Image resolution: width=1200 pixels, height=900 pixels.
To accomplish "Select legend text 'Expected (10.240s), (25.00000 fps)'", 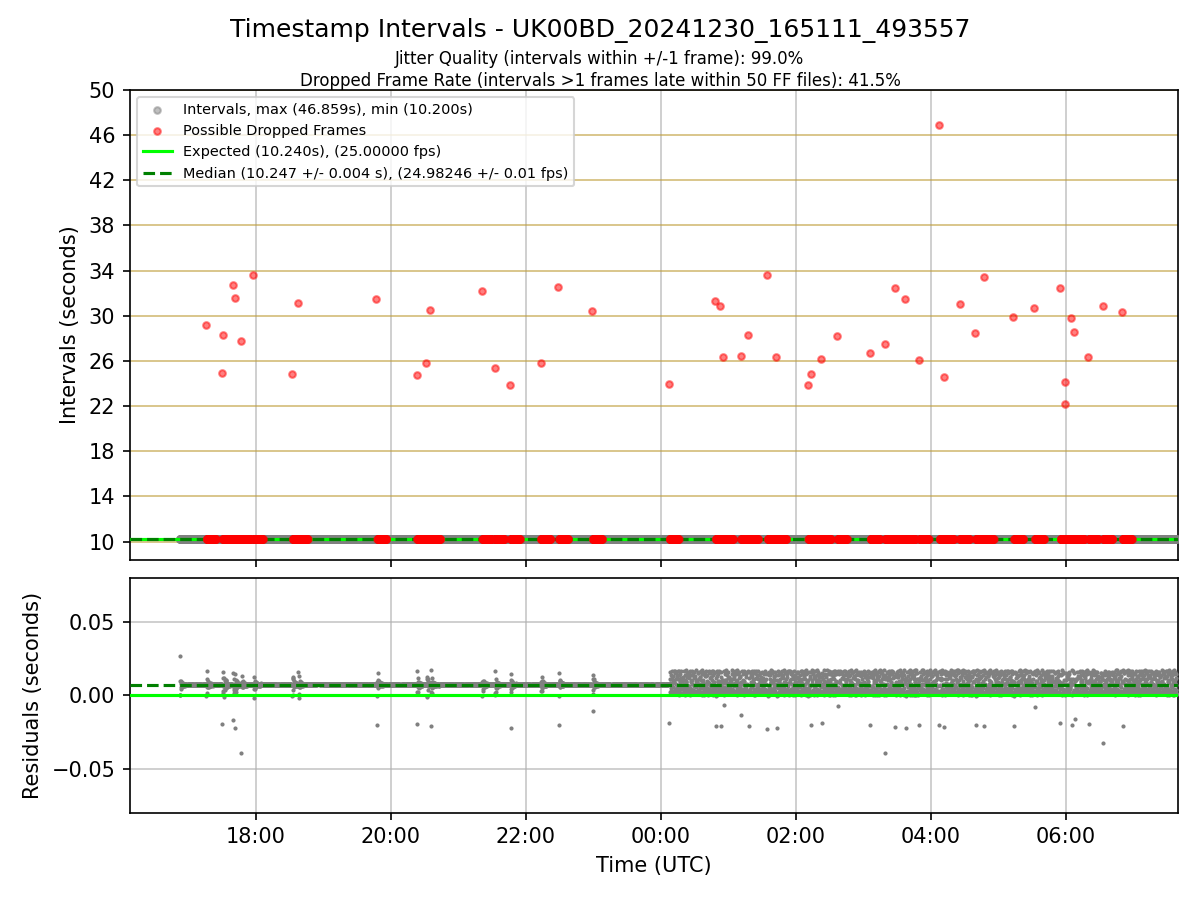I will coord(311,152).
